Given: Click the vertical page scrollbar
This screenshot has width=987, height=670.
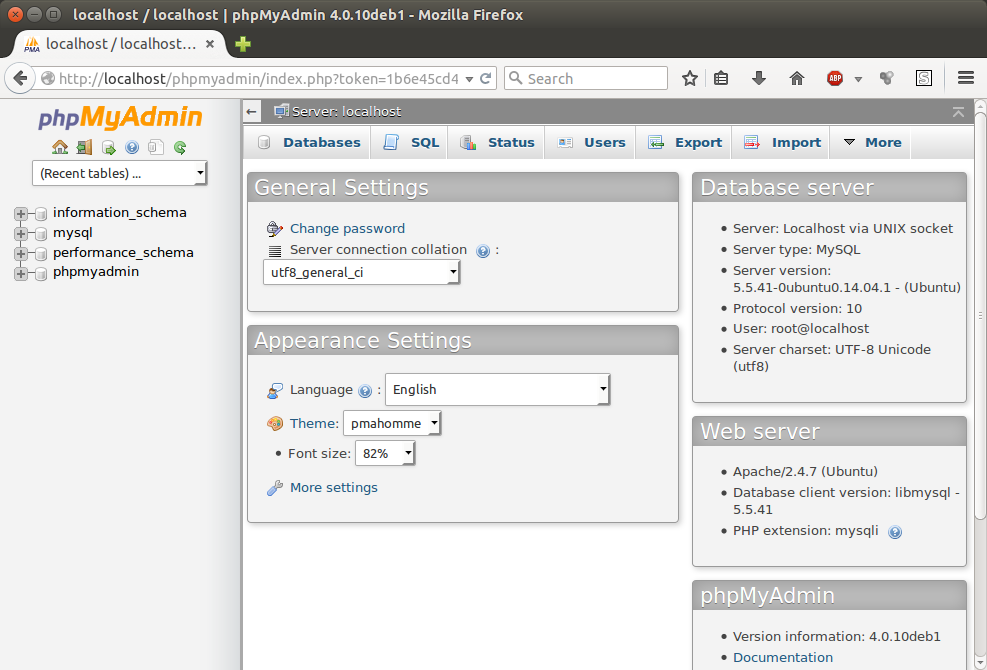Looking at the screenshot, I should (x=980, y=315).
